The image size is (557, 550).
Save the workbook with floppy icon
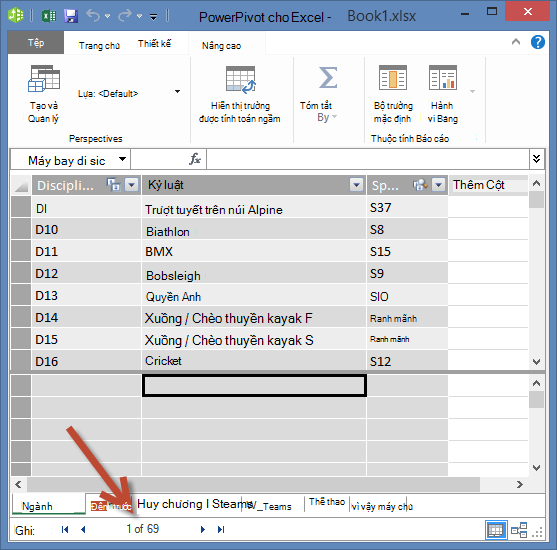click(71, 16)
